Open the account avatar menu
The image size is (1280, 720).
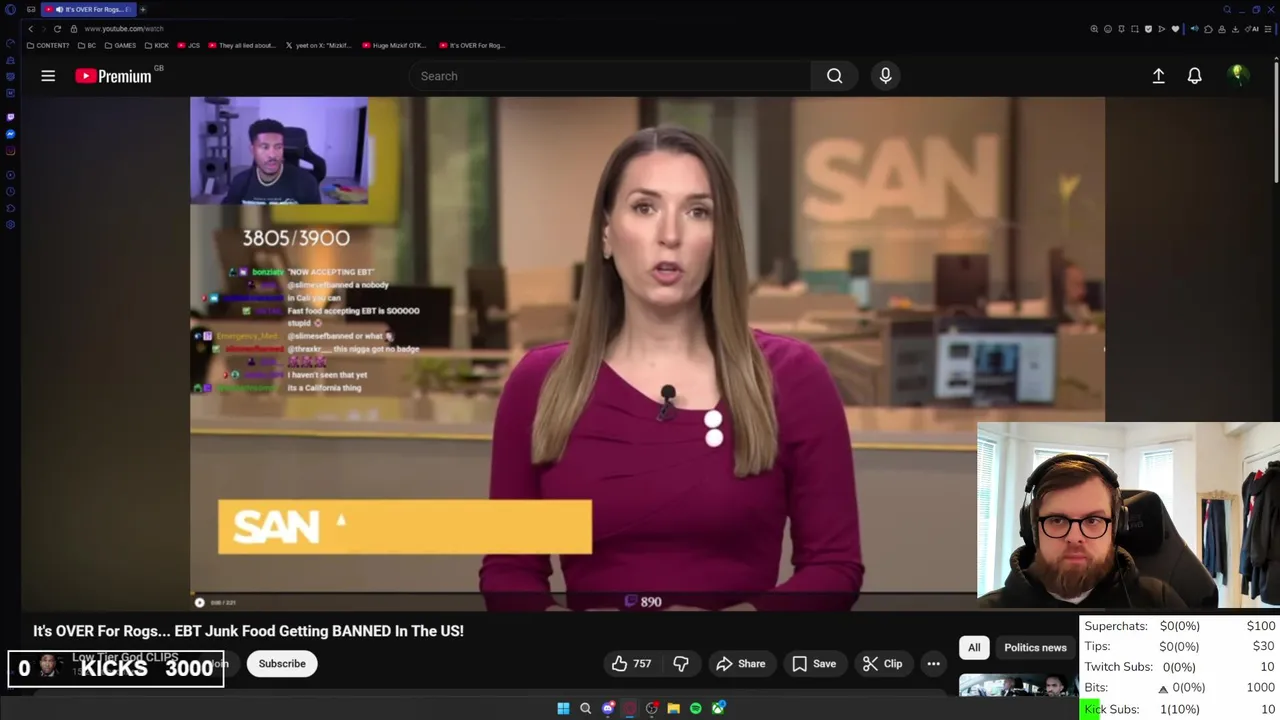click(x=1237, y=76)
